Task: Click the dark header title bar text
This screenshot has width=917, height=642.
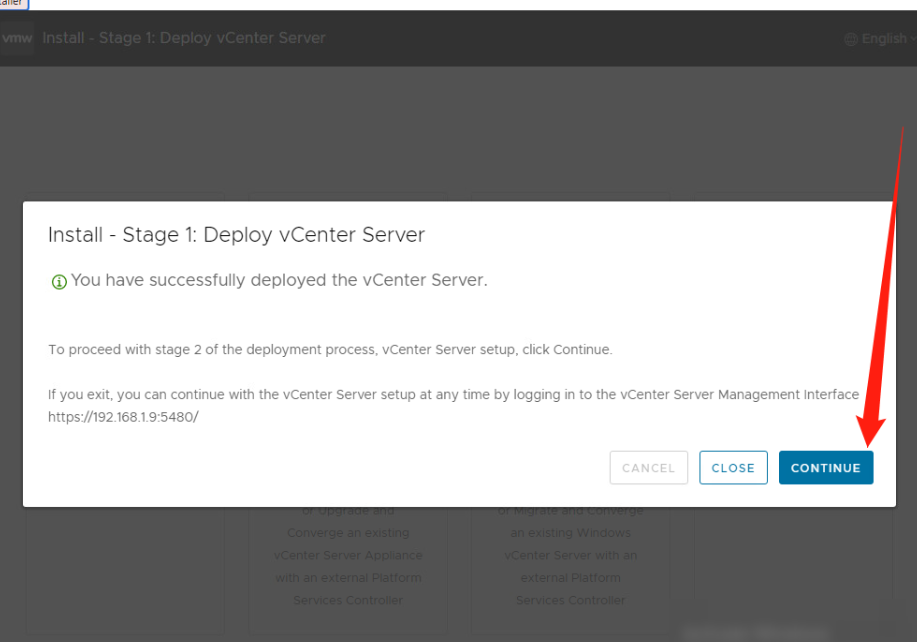Action: [184, 38]
